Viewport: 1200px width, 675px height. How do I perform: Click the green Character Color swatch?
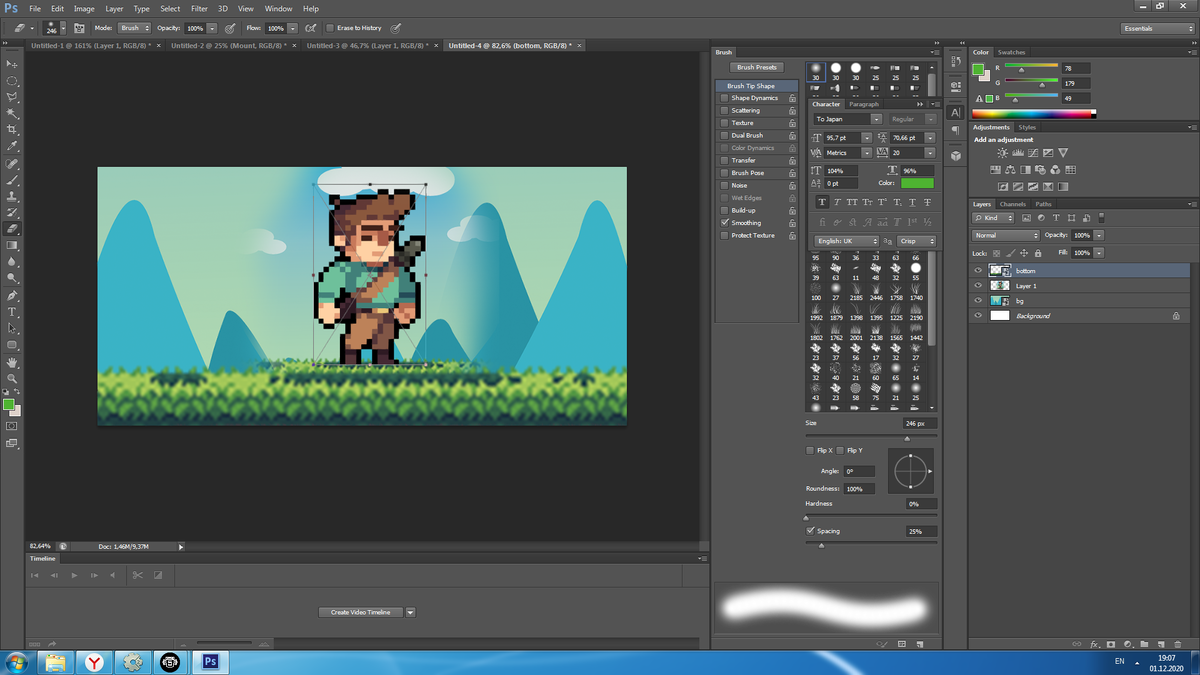[x=917, y=183]
